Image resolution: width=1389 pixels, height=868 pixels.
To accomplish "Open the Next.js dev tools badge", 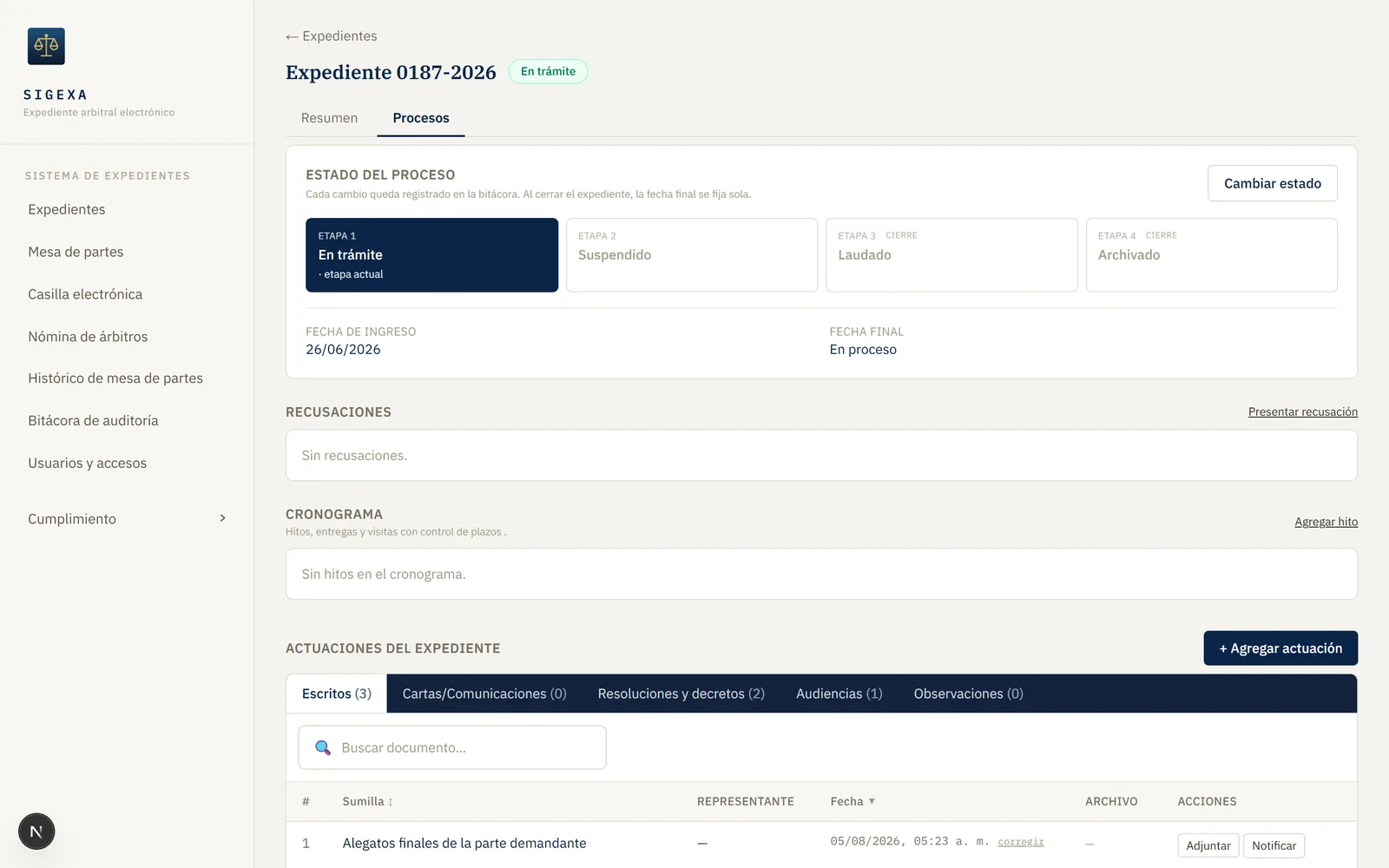I will (x=36, y=832).
